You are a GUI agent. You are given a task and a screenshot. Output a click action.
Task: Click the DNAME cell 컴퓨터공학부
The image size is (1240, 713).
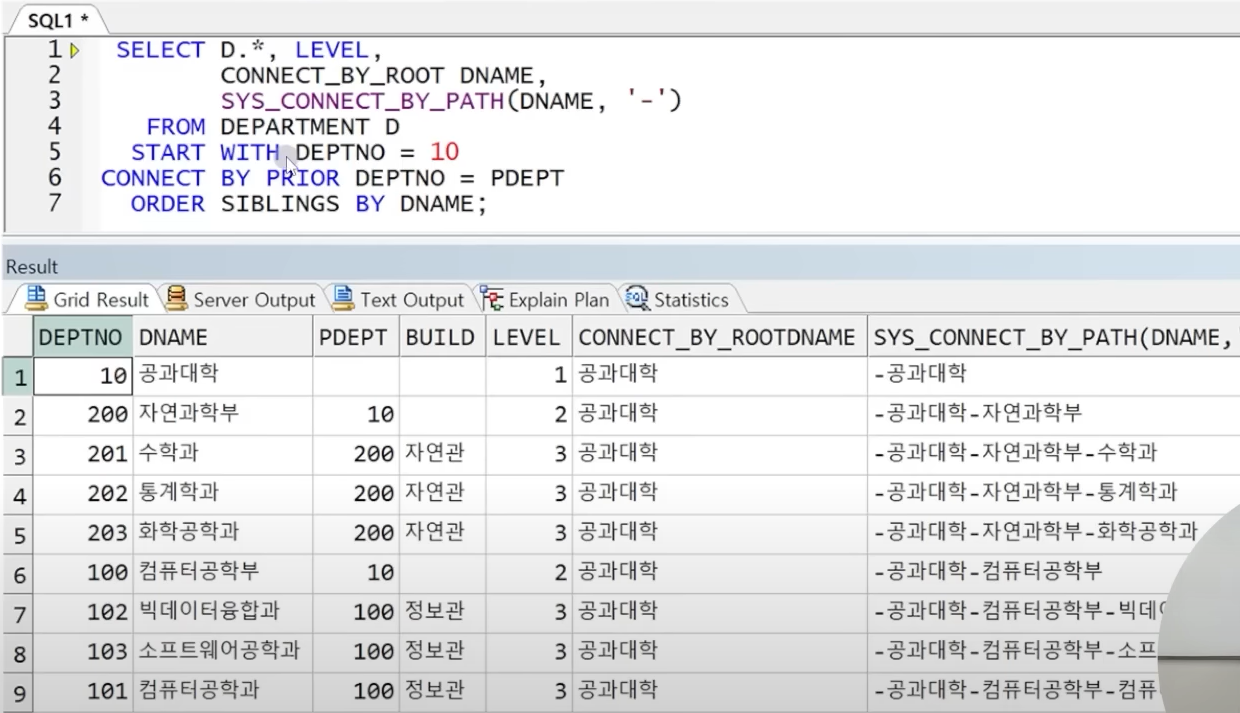tap(223, 574)
